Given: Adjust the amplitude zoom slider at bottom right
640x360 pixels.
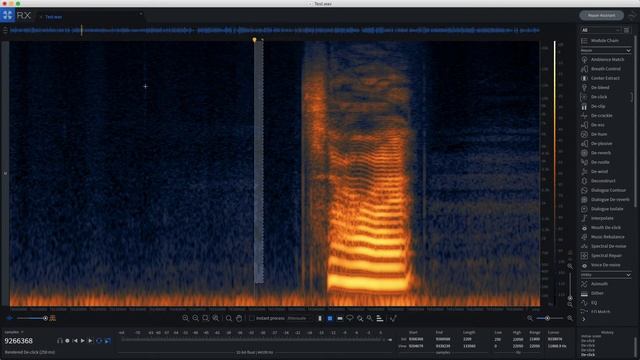Looking at the screenshot, I should click(549, 318).
